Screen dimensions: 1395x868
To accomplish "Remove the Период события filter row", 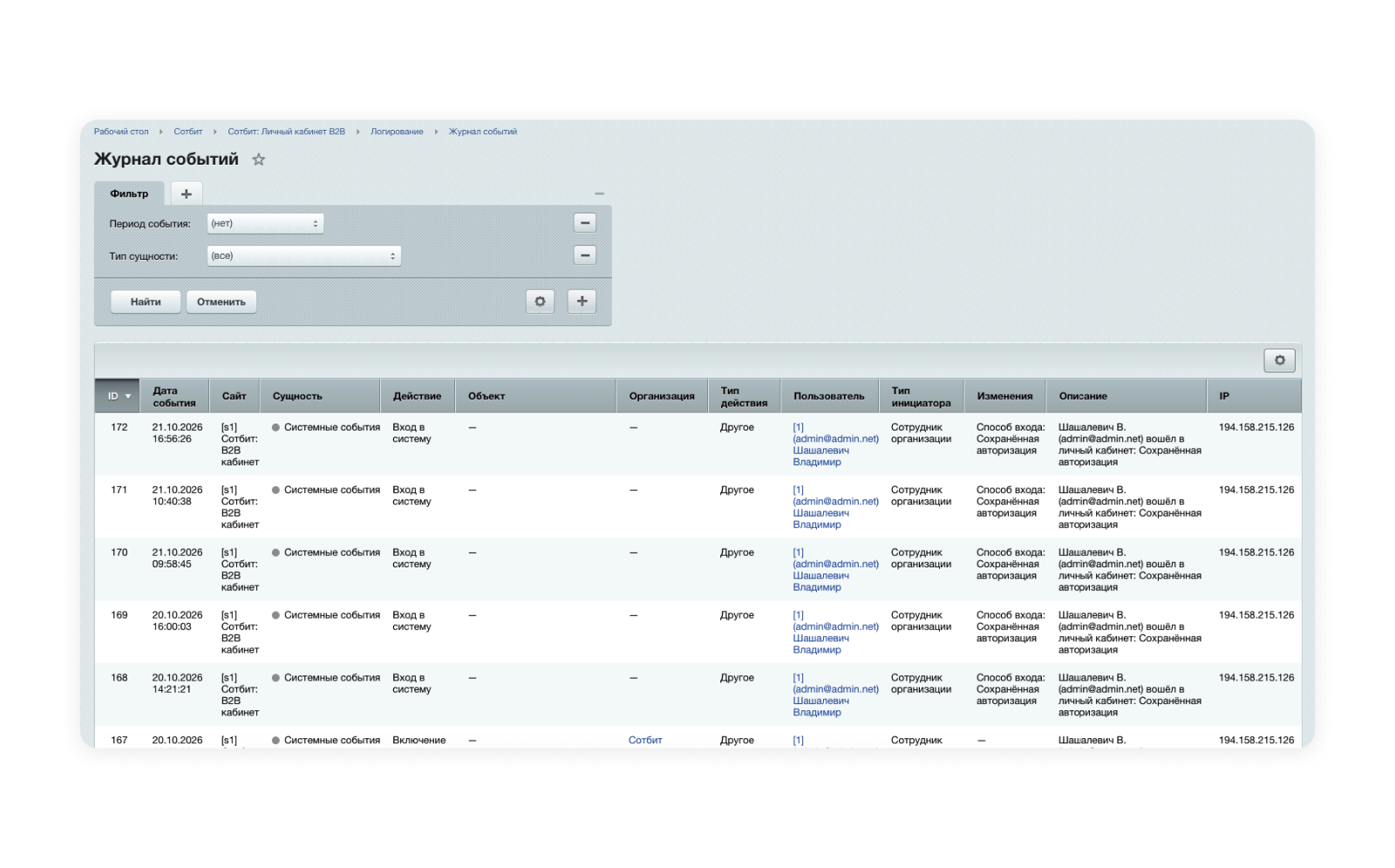I will pyautogui.click(x=585, y=223).
